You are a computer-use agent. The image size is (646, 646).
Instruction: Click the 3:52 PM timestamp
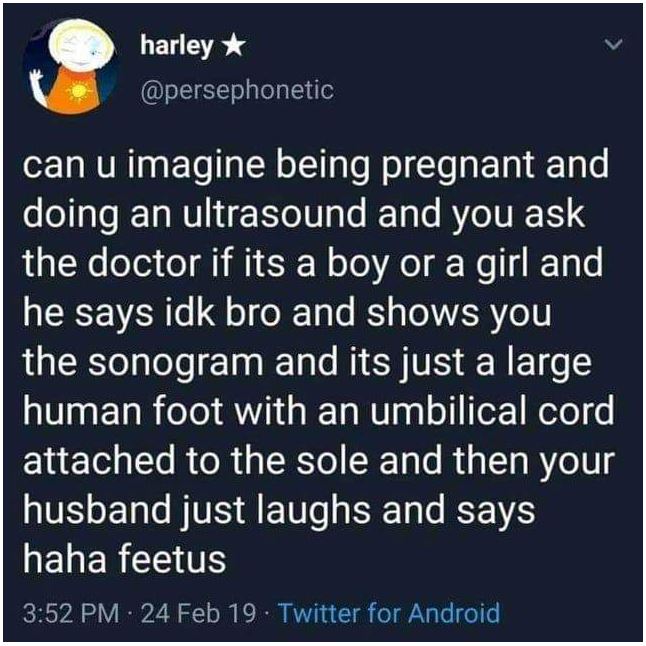coord(71,613)
